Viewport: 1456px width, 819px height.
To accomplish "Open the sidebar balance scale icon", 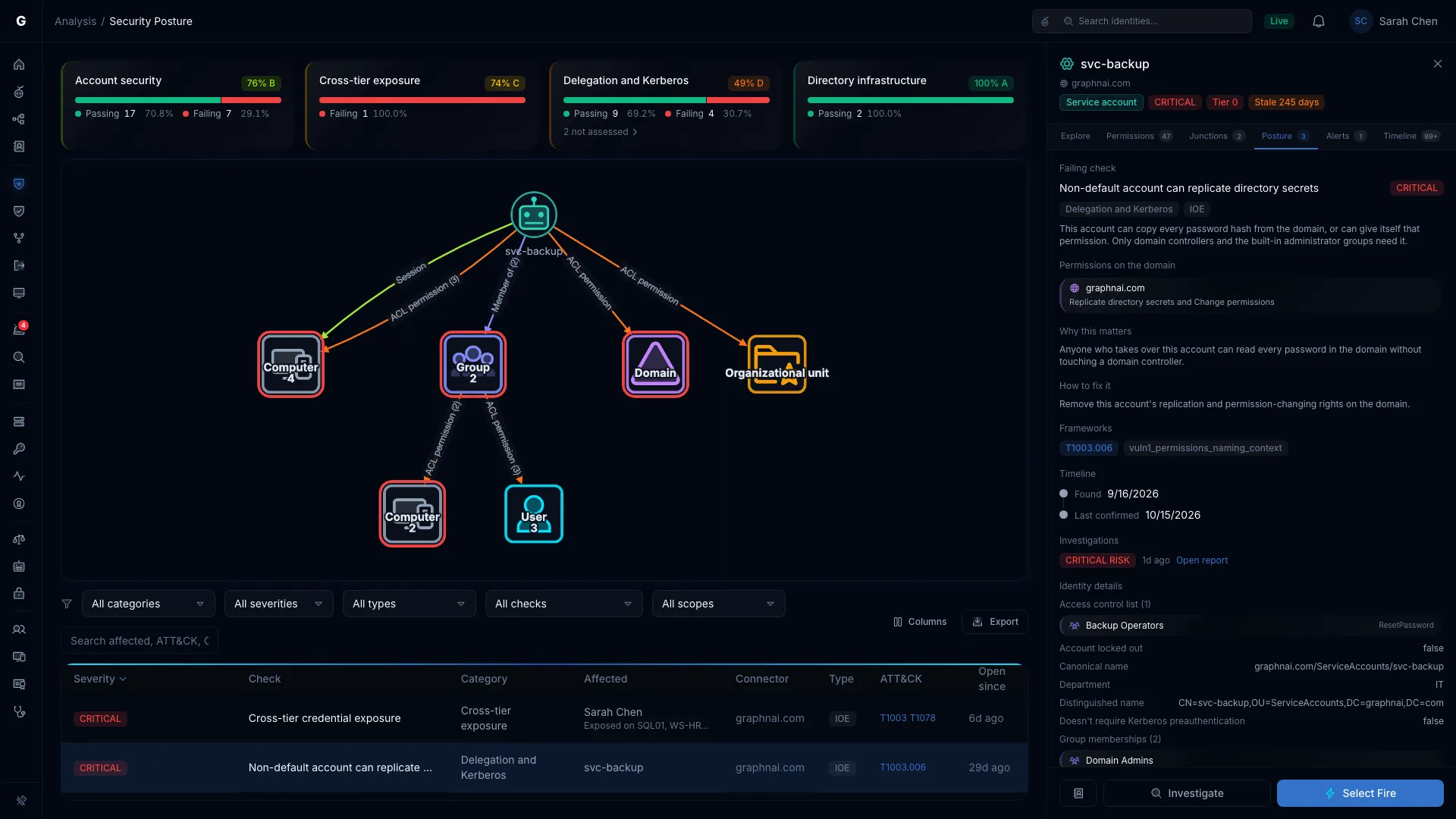I will (19, 539).
